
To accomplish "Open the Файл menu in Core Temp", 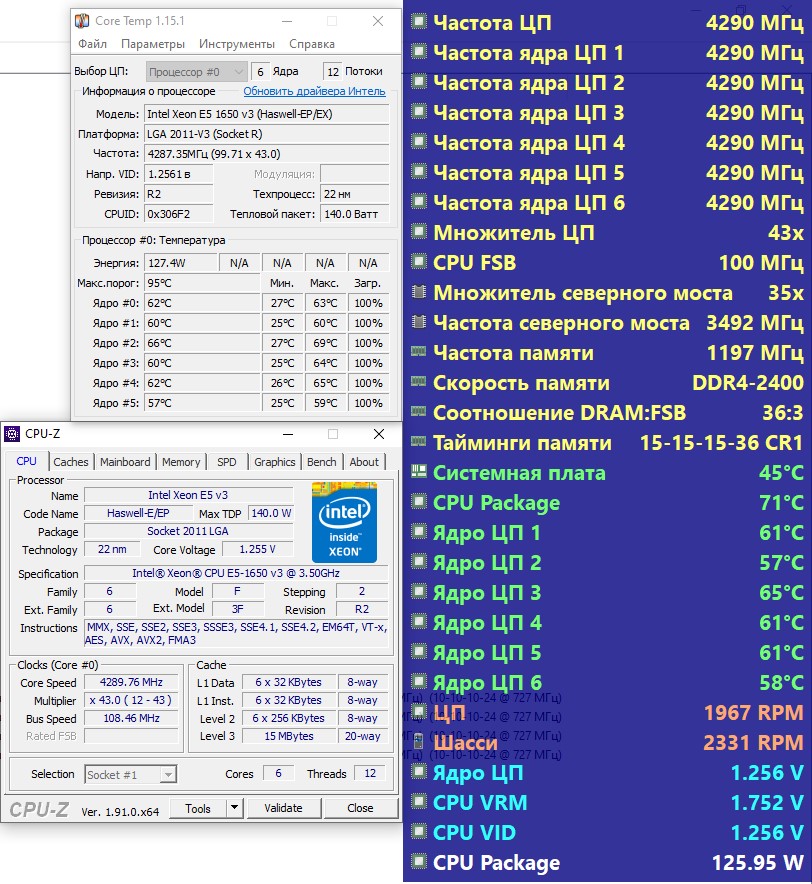I will click(92, 44).
